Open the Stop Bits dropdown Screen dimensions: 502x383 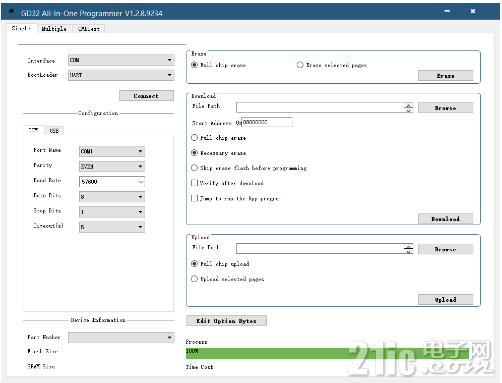point(112,212)
